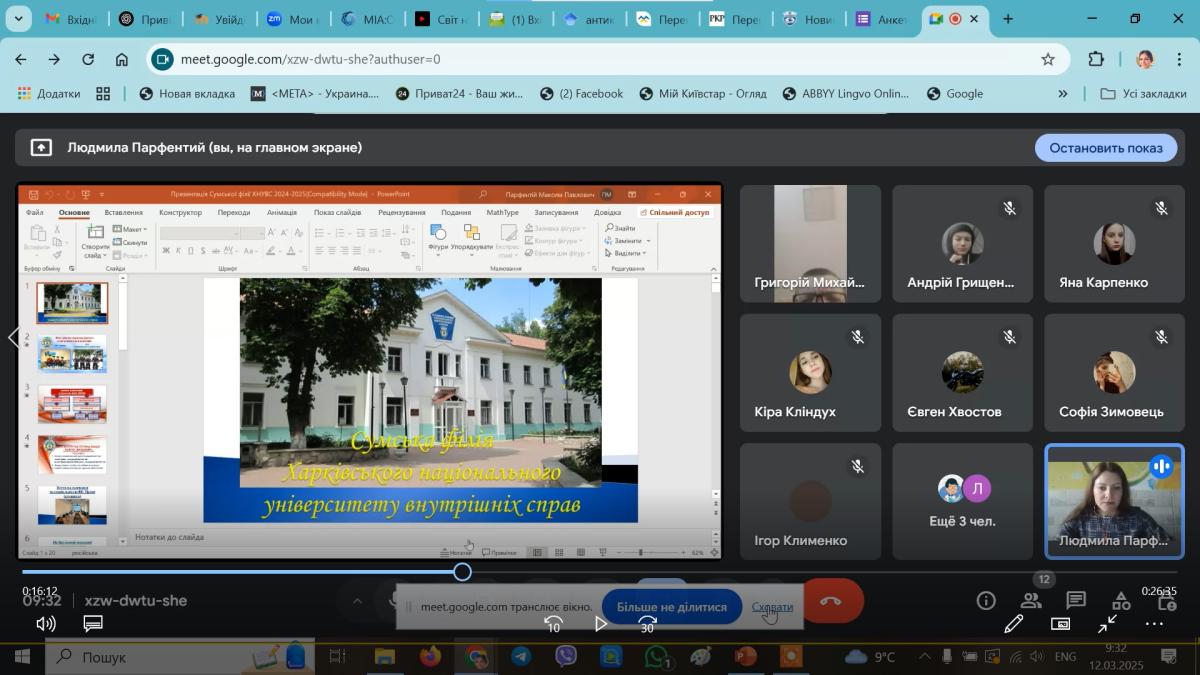Expand the hidden bookmarks overflow arrows

pos(1062,93)
